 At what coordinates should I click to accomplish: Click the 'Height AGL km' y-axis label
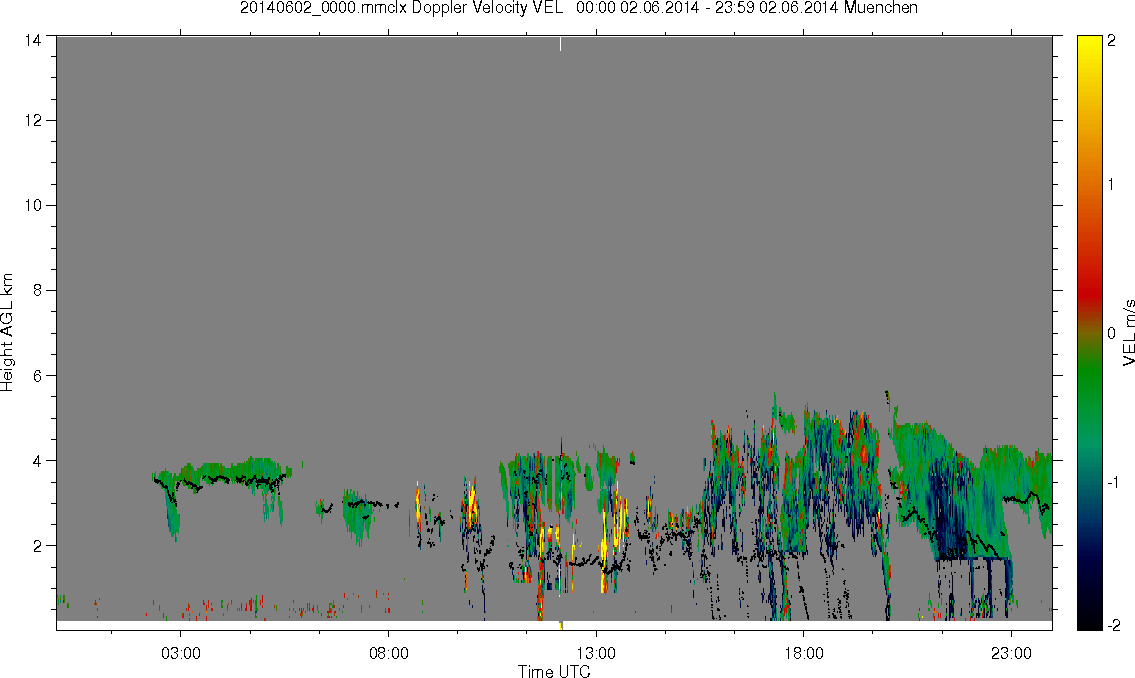(x=7, y=333)
